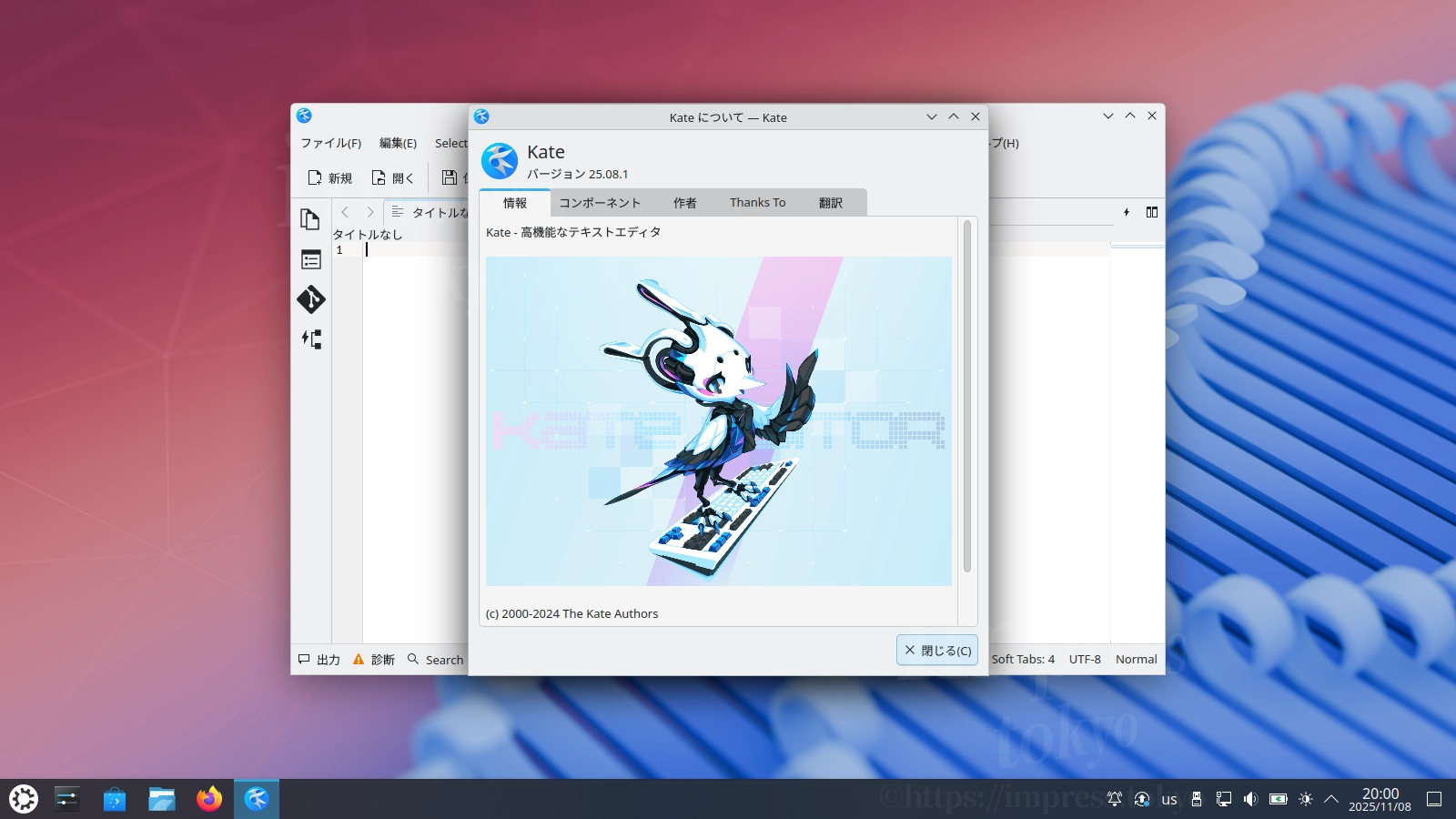
Task: Click the UTF-8 encoding selector
Action: 1085,659
